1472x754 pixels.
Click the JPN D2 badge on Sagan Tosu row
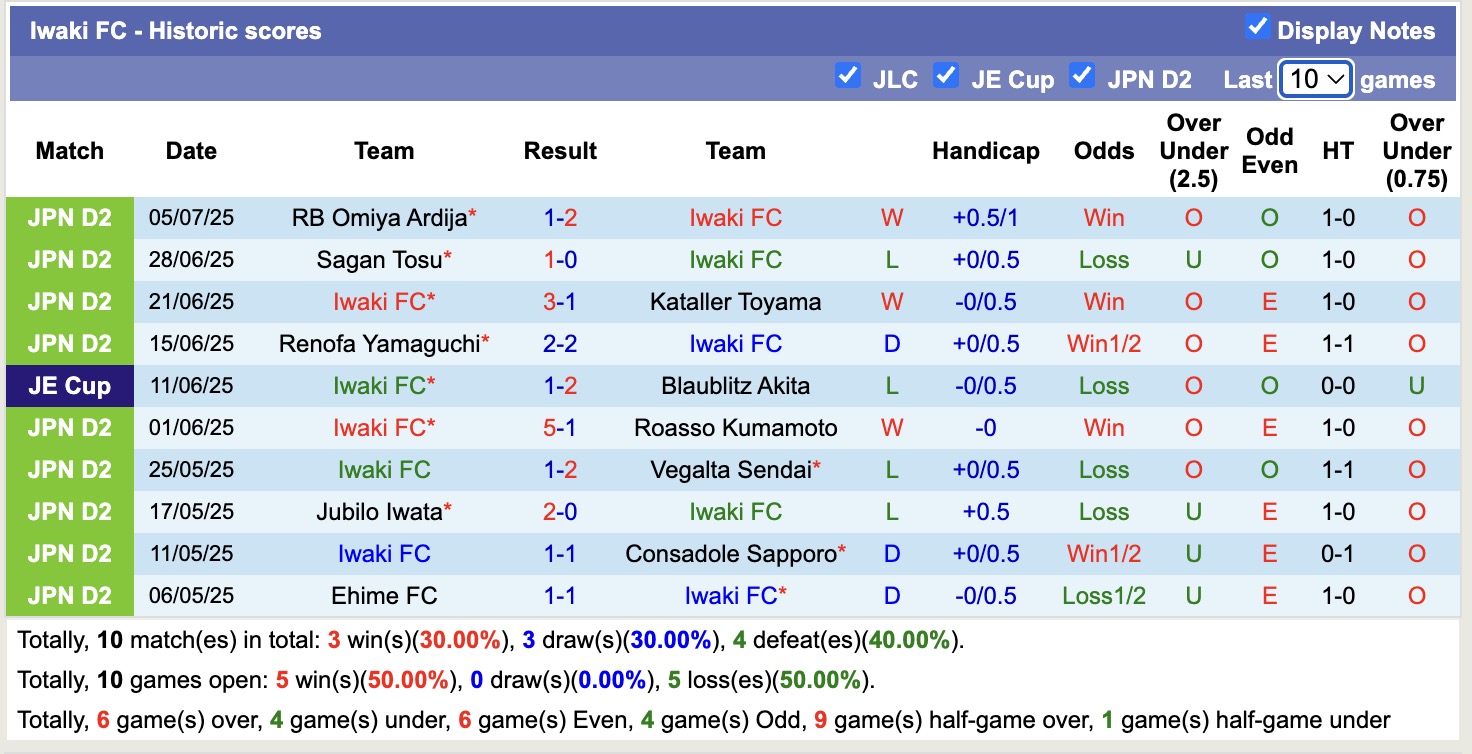[x=69, y=259]
